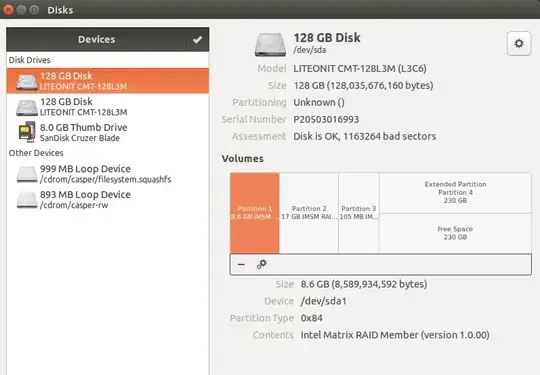The image size is (540, 375).
Task: Click the /dev/sda1 device value
Action: point(323,301)
